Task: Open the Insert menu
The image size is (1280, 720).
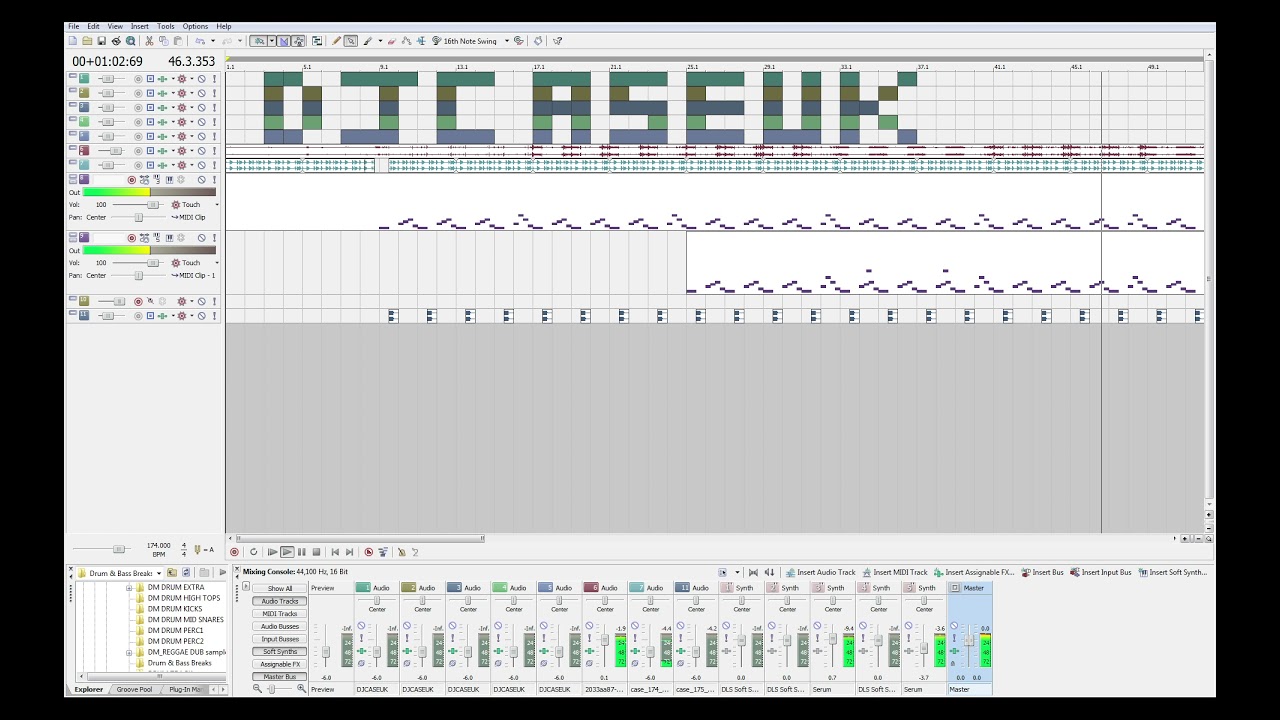Action: tap(139, 26)
